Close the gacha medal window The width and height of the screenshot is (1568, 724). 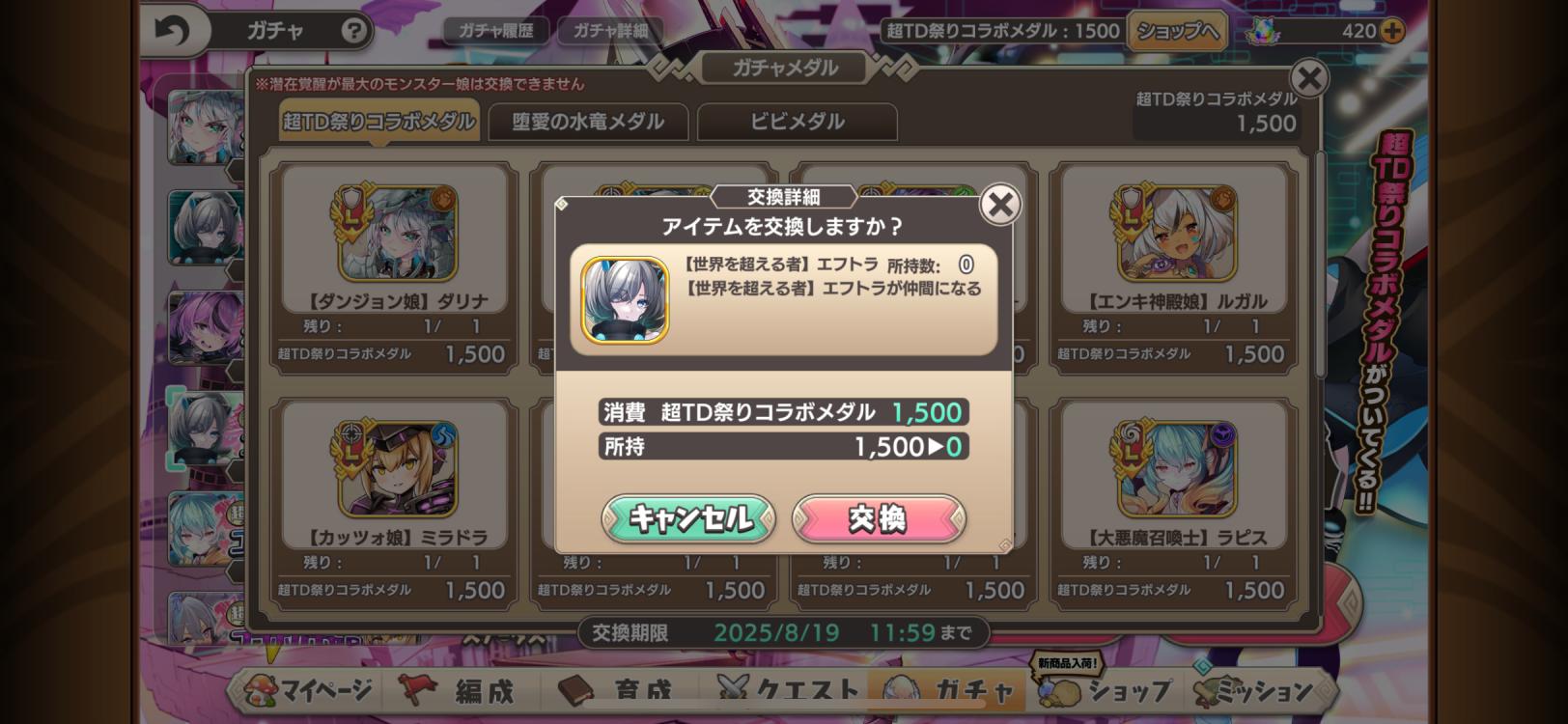point(1309,78)
